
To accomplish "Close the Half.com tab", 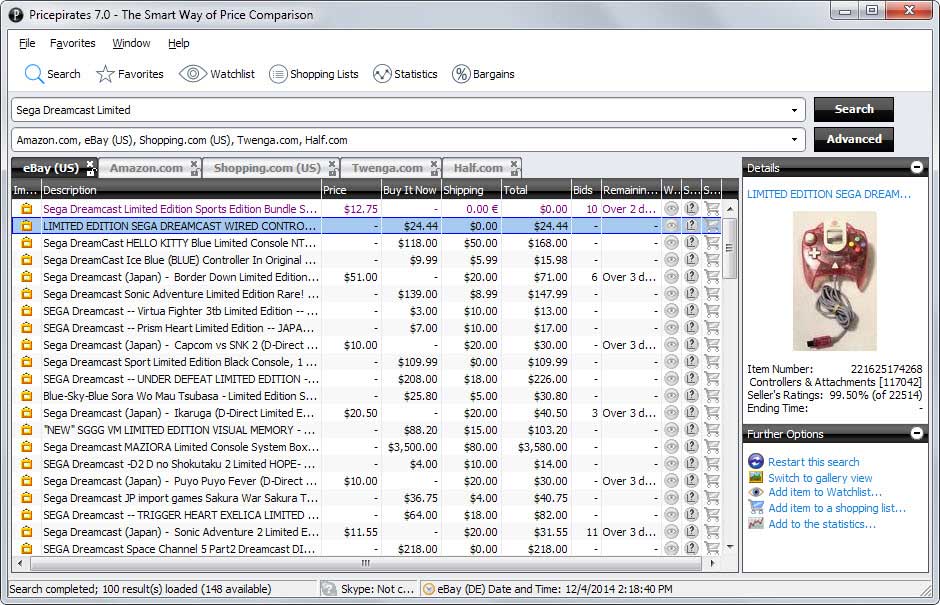I will click(514, 164).
